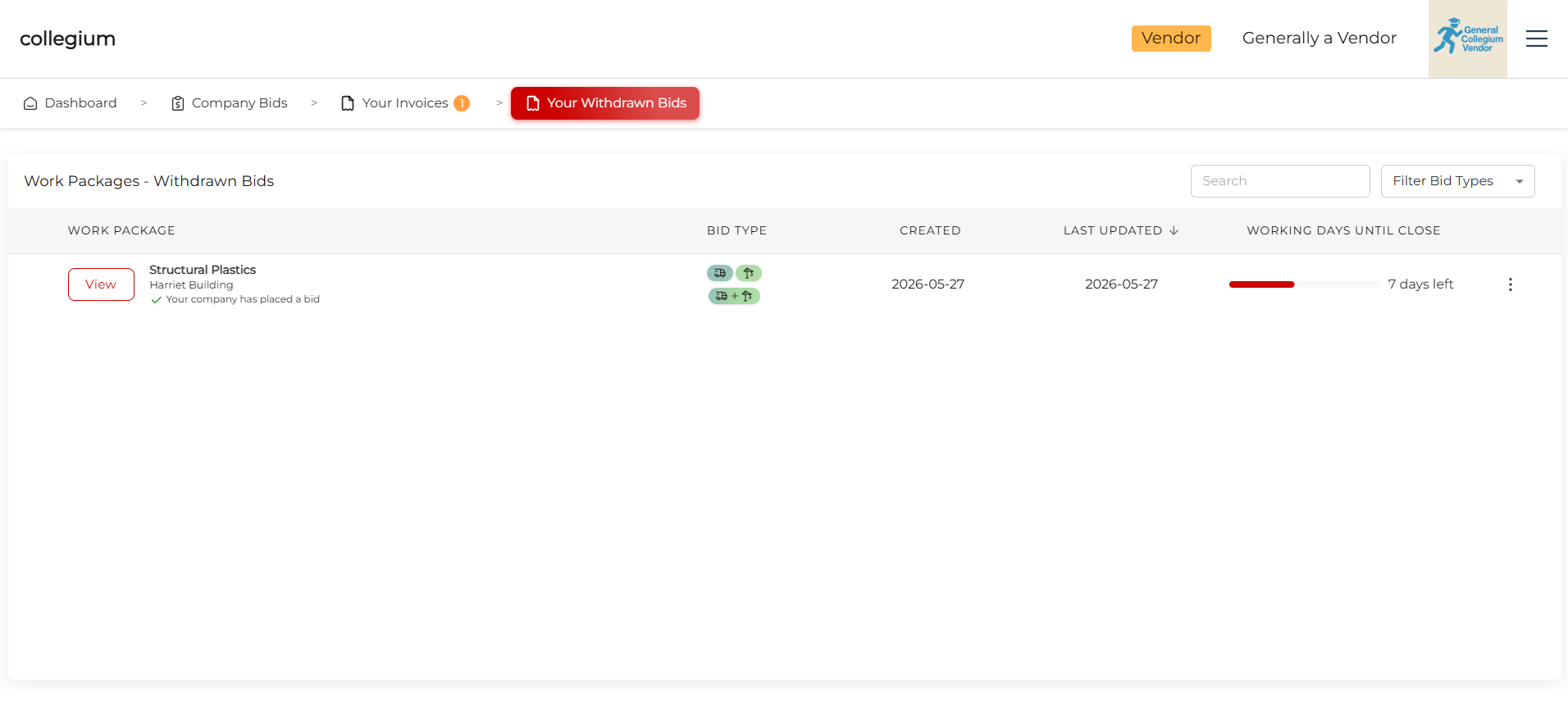
Task: Open the Company Bids tab
Action: point(230,103)
